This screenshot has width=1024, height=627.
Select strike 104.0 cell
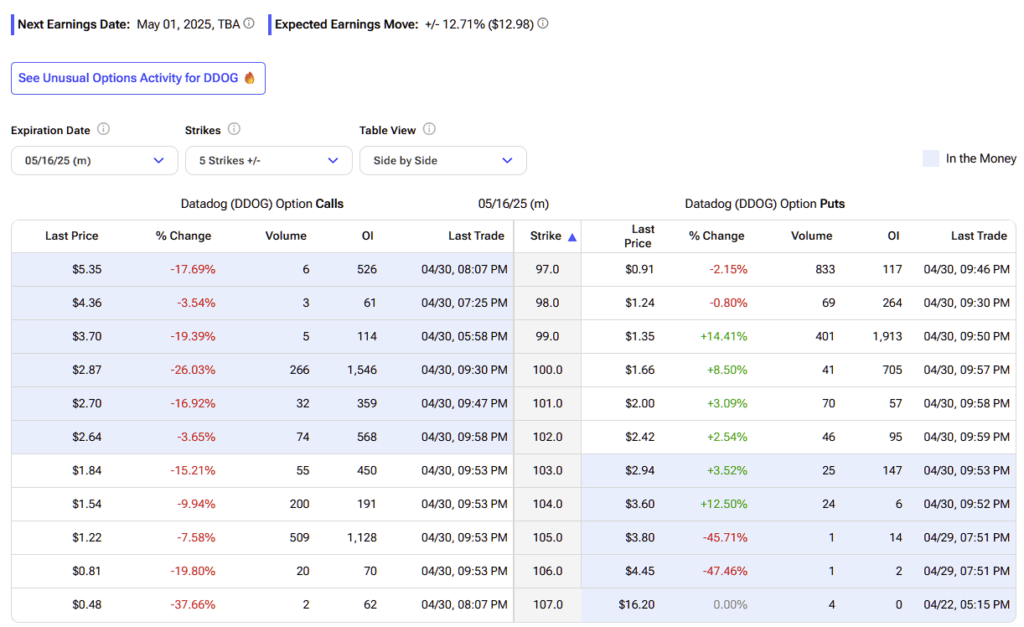point(547,504)
